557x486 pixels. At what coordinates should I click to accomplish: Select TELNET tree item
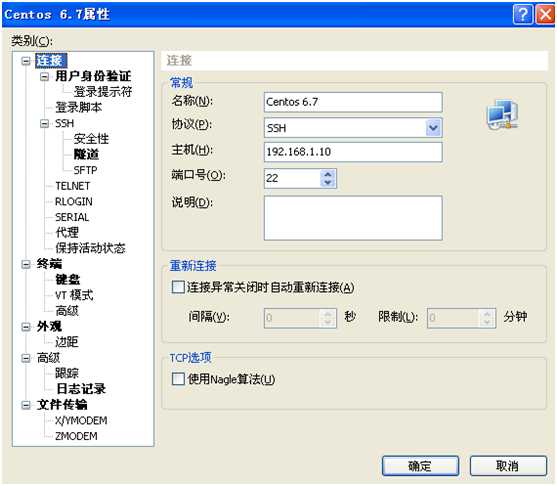tap(73, 186)
